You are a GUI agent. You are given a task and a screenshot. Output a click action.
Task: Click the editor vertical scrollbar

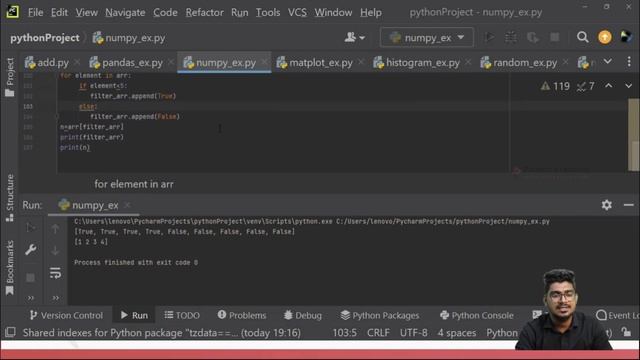633,135
